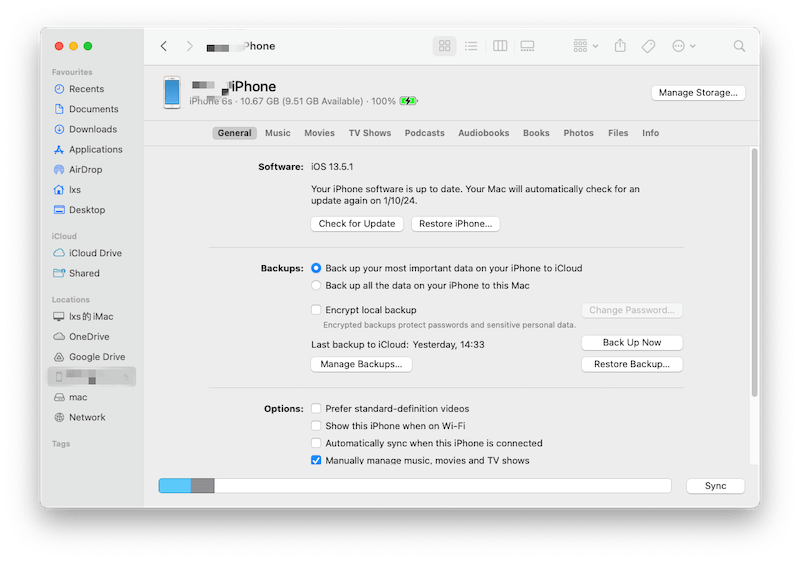Viewport: 800px width, 561px height.
Task: Click Restore Backup button
Action: pyautogui.click(x=632, y=364)
